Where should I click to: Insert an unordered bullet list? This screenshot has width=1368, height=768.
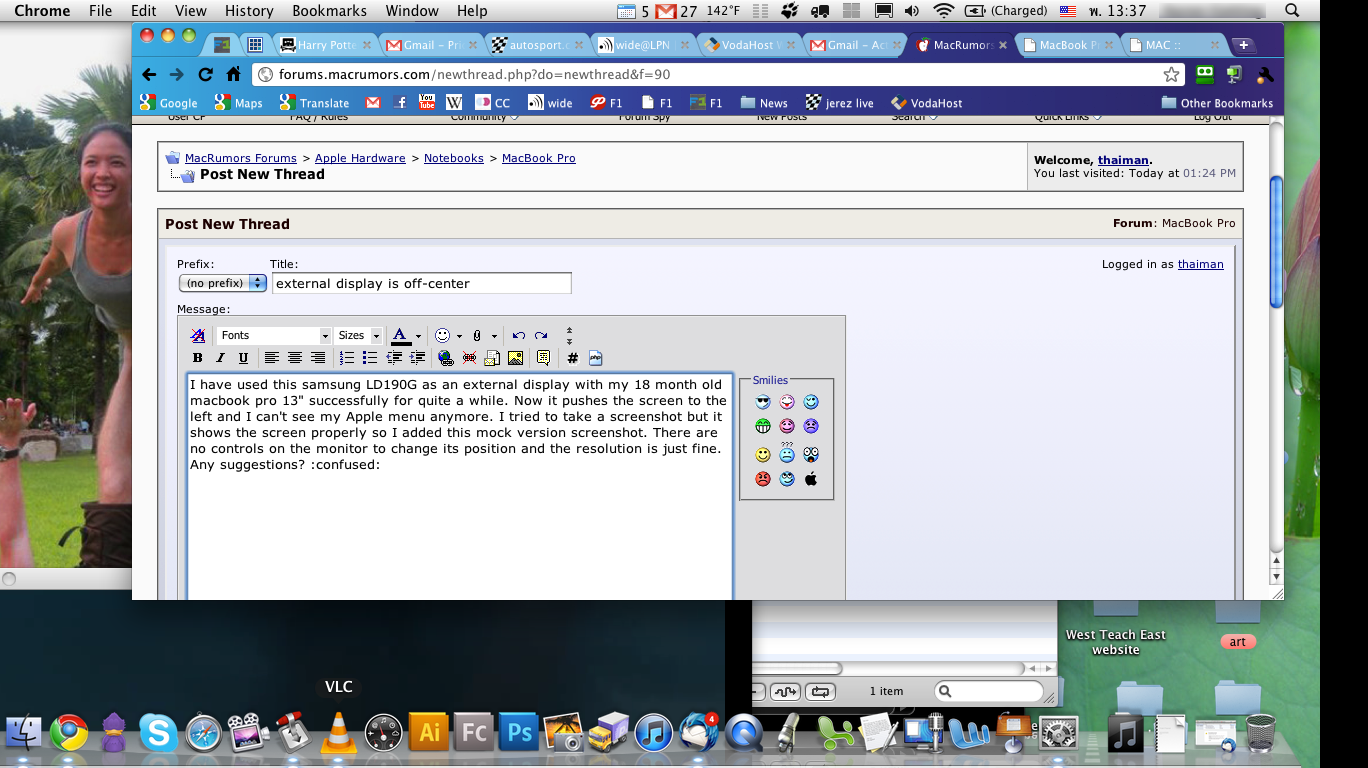tap(370, 358)
